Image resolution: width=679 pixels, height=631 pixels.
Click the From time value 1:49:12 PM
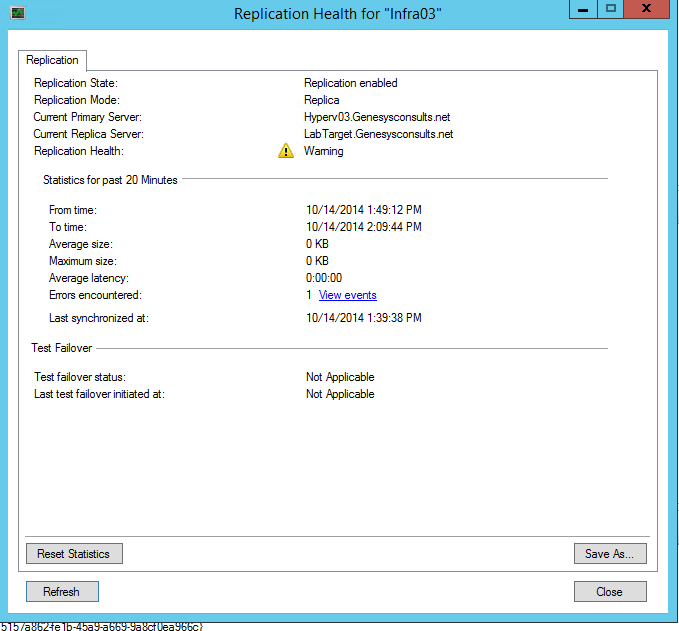click(363, 210)
